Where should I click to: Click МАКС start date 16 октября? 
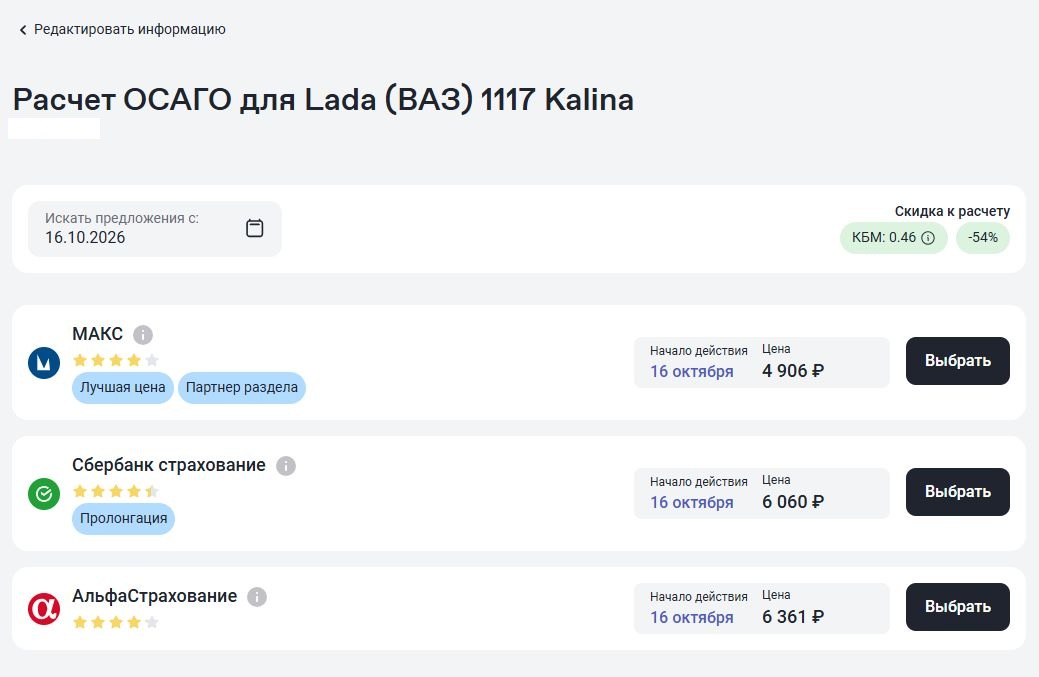click(x=692, y=372)
